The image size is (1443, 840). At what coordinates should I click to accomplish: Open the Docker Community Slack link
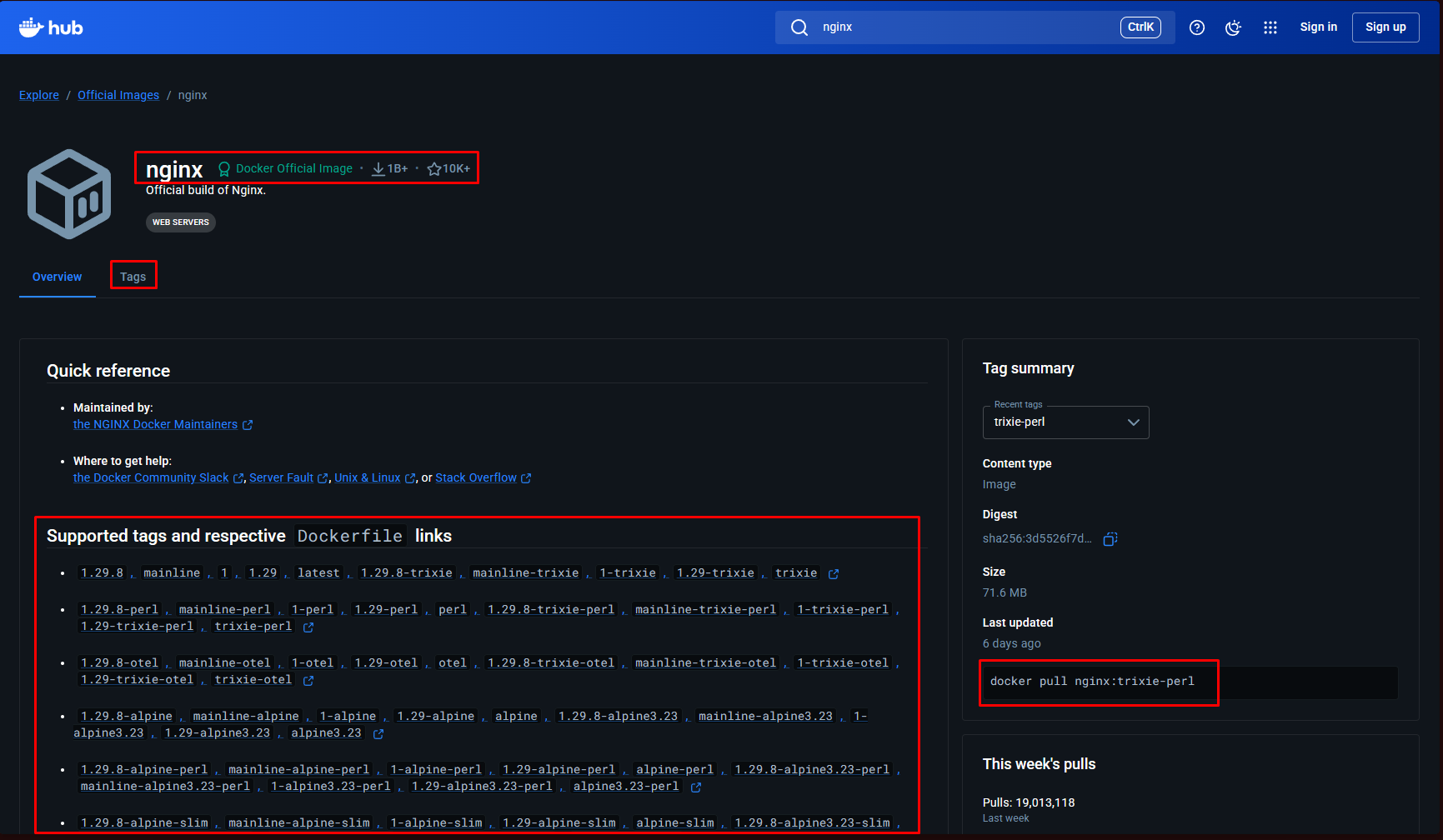151,477
